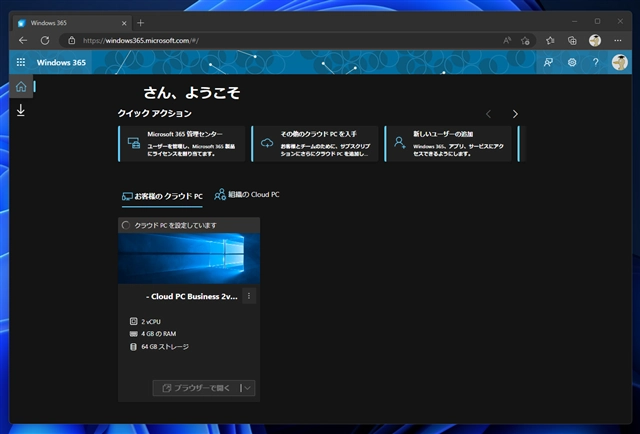640x434 pixels.
Task: Switch to 組織の Cloud PC tab
Action: 247,195
